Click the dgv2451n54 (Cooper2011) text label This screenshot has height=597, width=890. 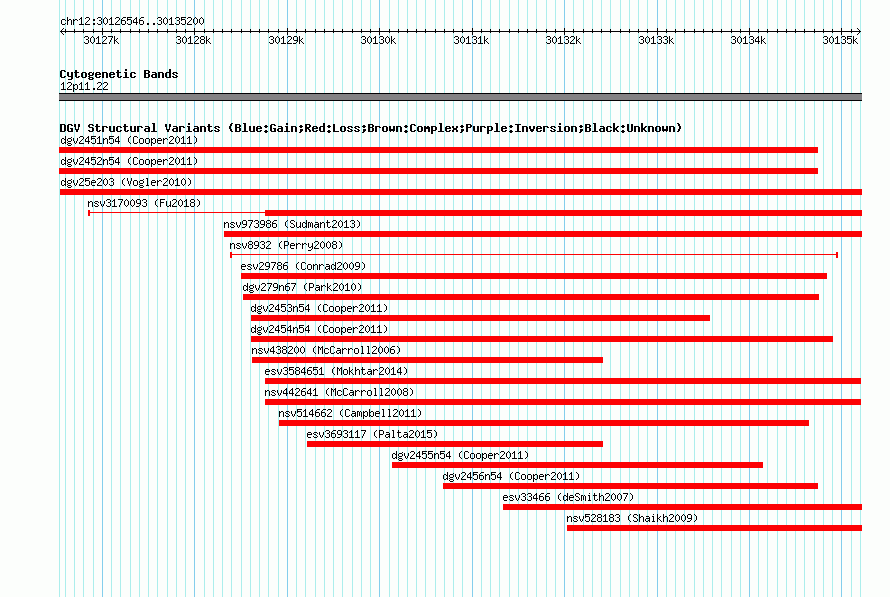point(129,140)
